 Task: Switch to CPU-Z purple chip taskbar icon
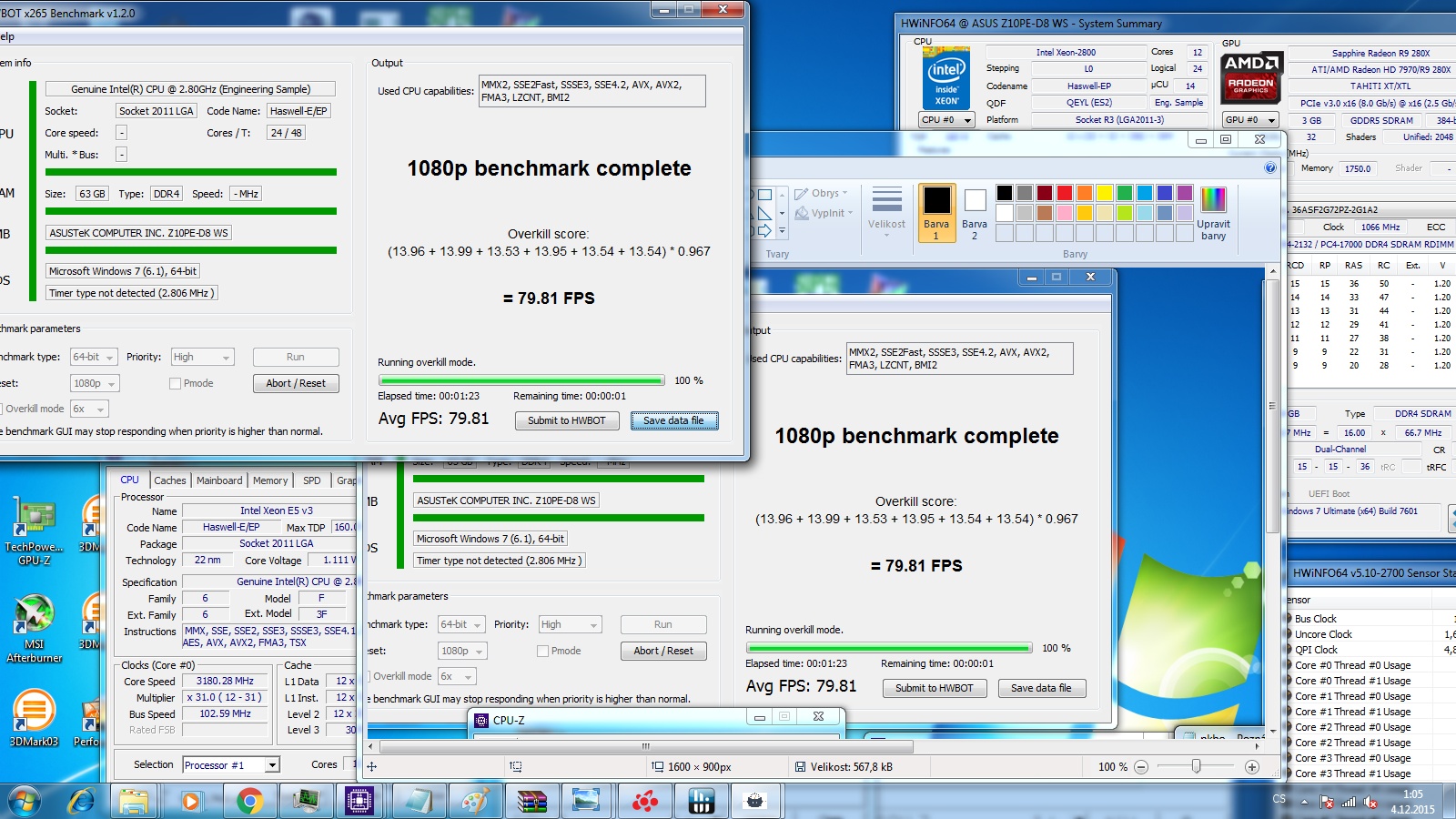tap(360, 801)
